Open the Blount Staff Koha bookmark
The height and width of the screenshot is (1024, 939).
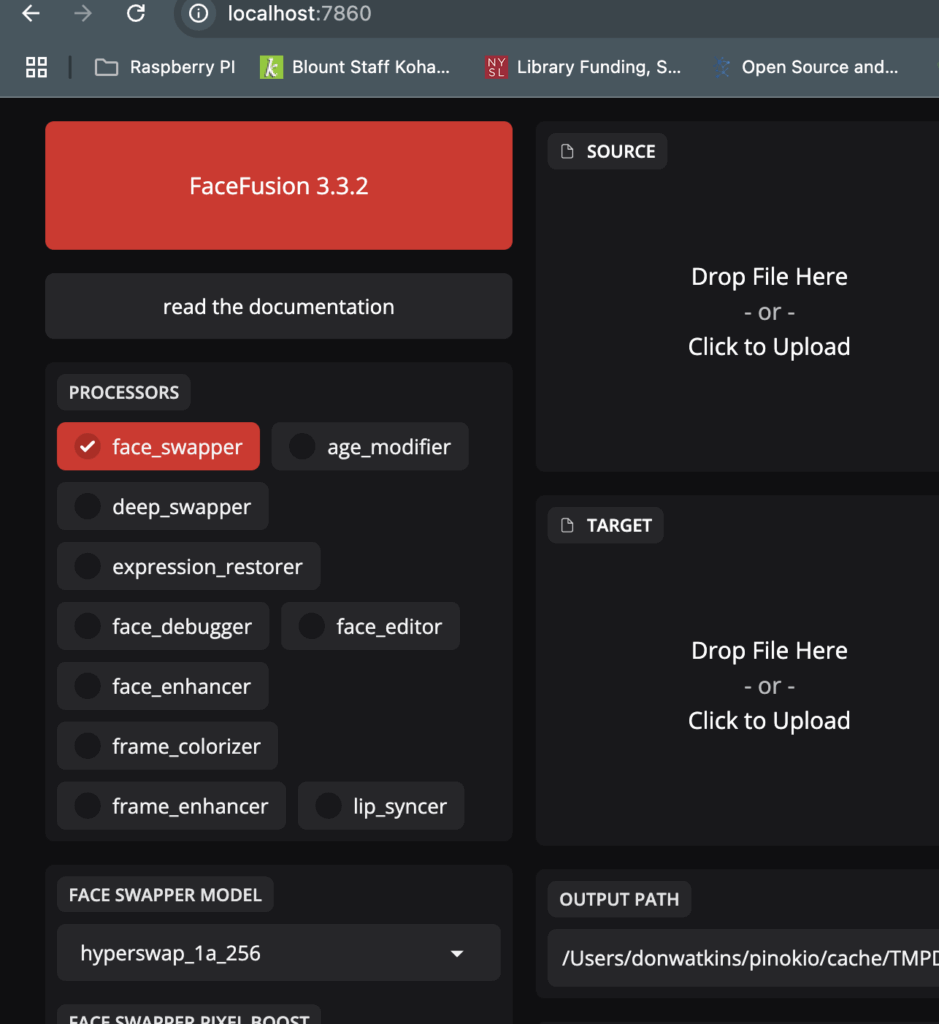(355, 67)
